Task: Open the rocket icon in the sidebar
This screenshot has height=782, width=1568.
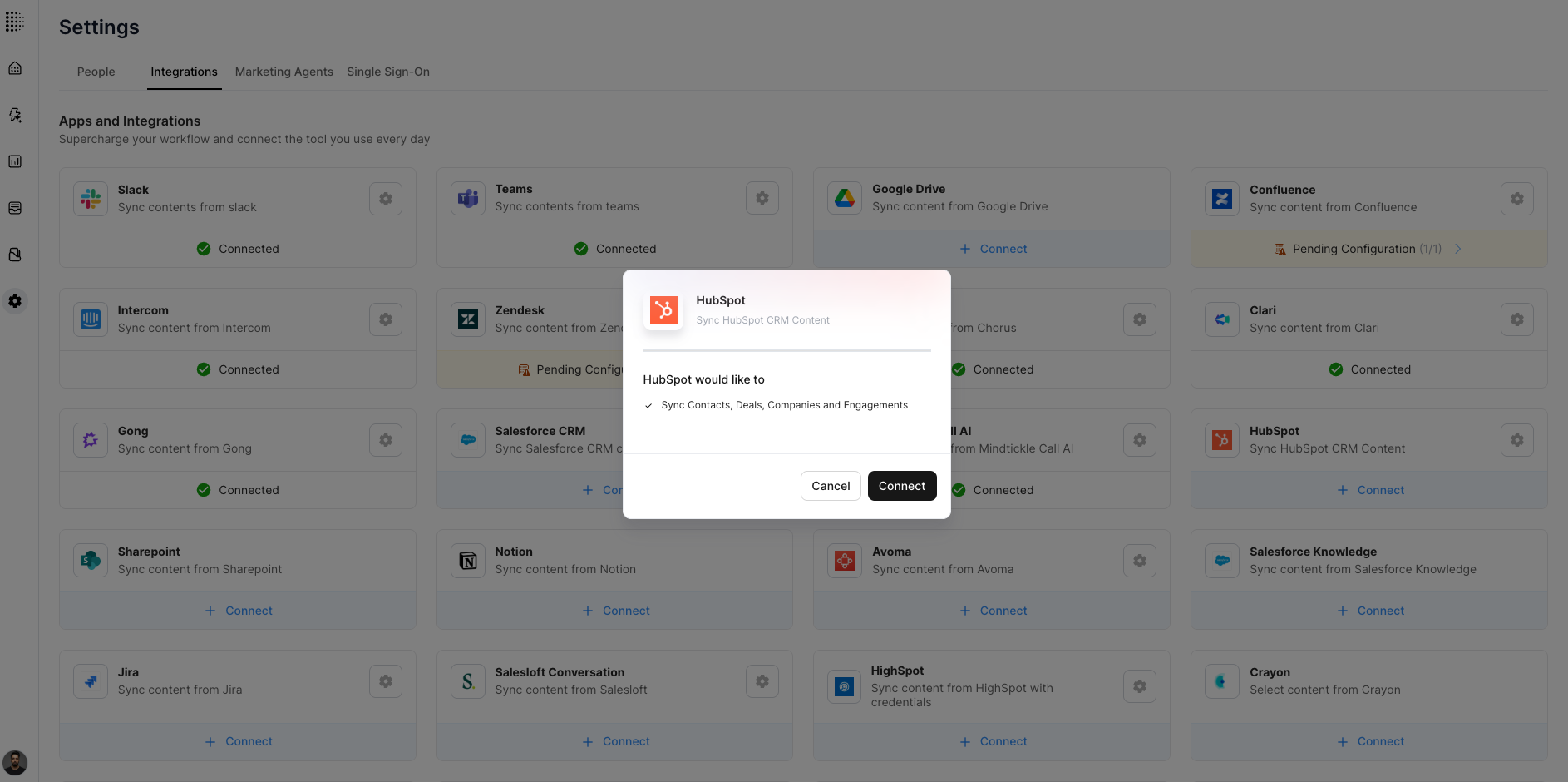Action: (x=15, y=115)
